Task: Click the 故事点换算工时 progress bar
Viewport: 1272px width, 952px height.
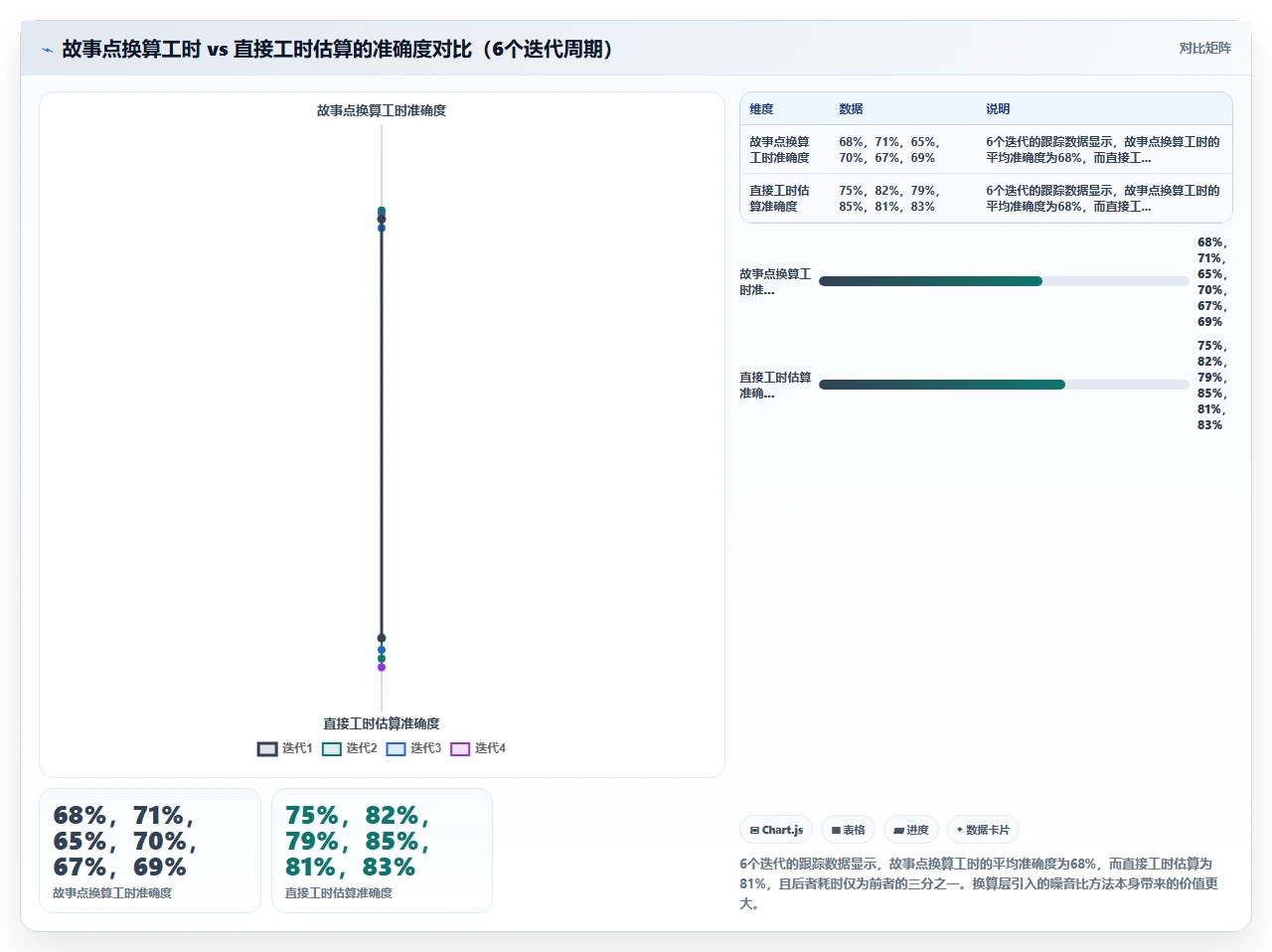Action: coord(1004,281)
